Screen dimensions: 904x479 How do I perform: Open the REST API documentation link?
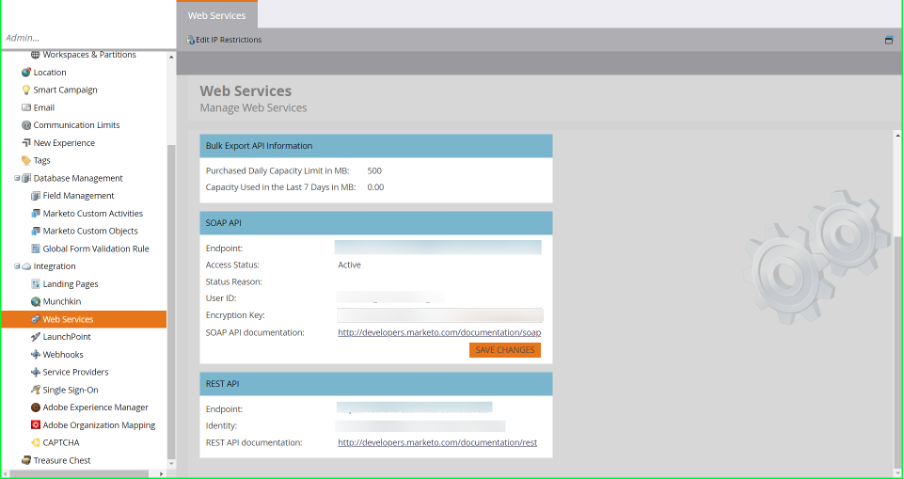(x=437, y=443)
